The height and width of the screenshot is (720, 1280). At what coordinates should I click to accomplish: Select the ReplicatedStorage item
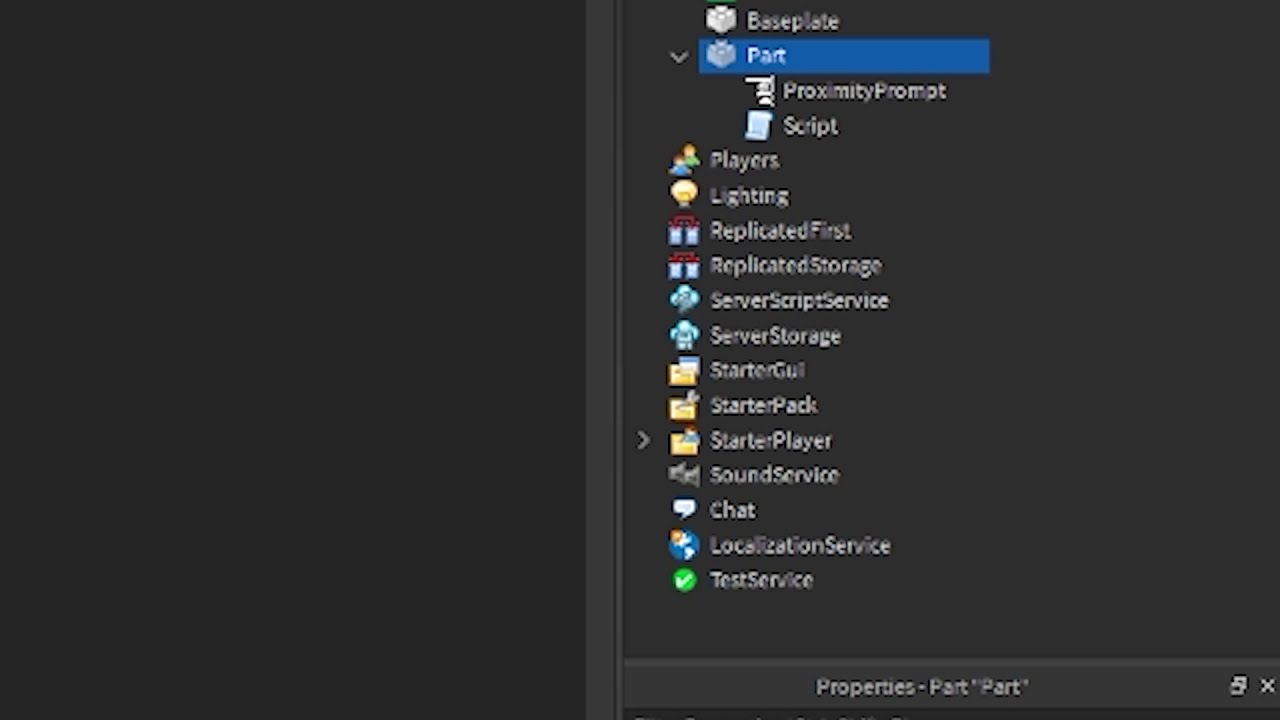pyautogui.click(x=795, y=266)
